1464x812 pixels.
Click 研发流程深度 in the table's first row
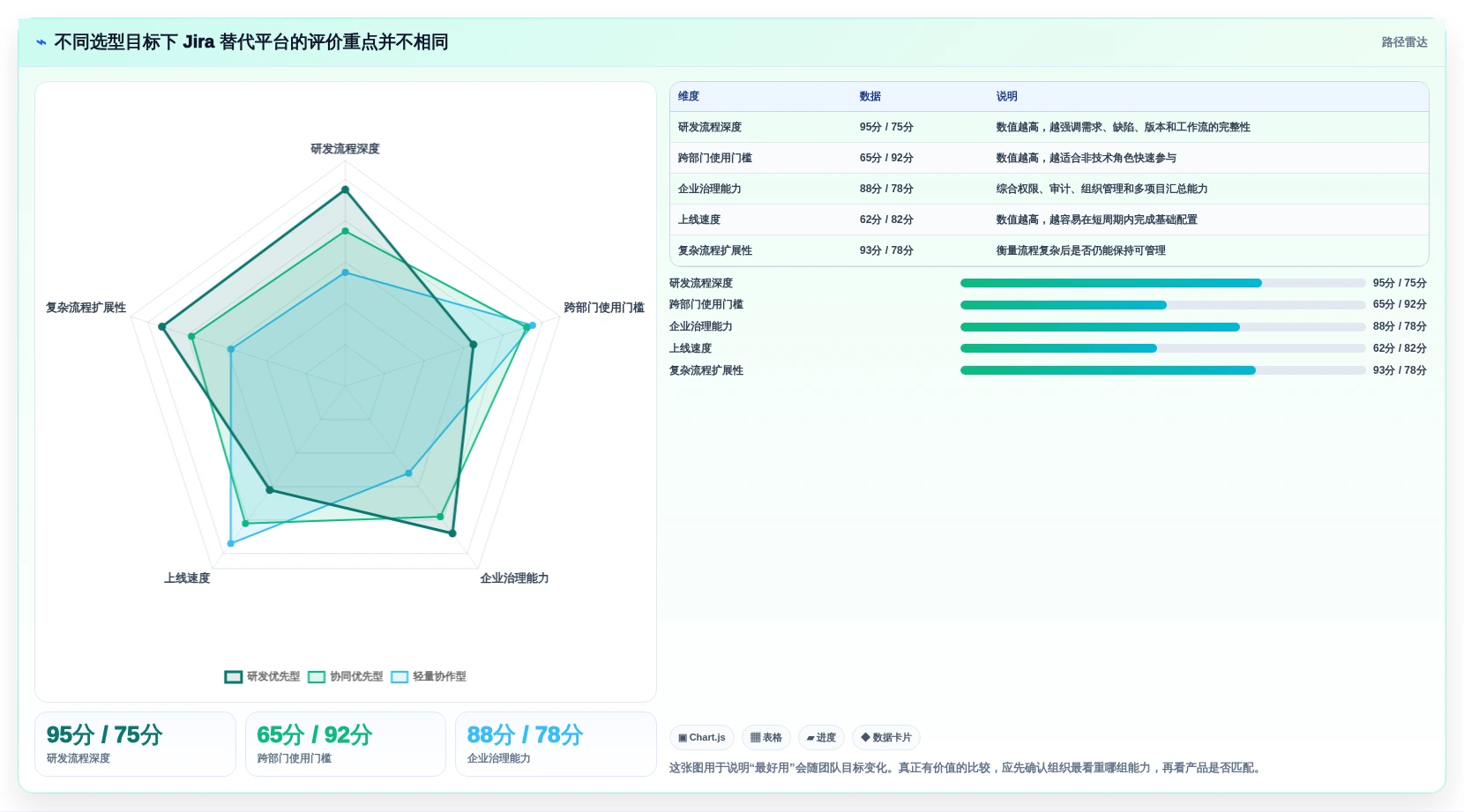click(x=710, y=128)
